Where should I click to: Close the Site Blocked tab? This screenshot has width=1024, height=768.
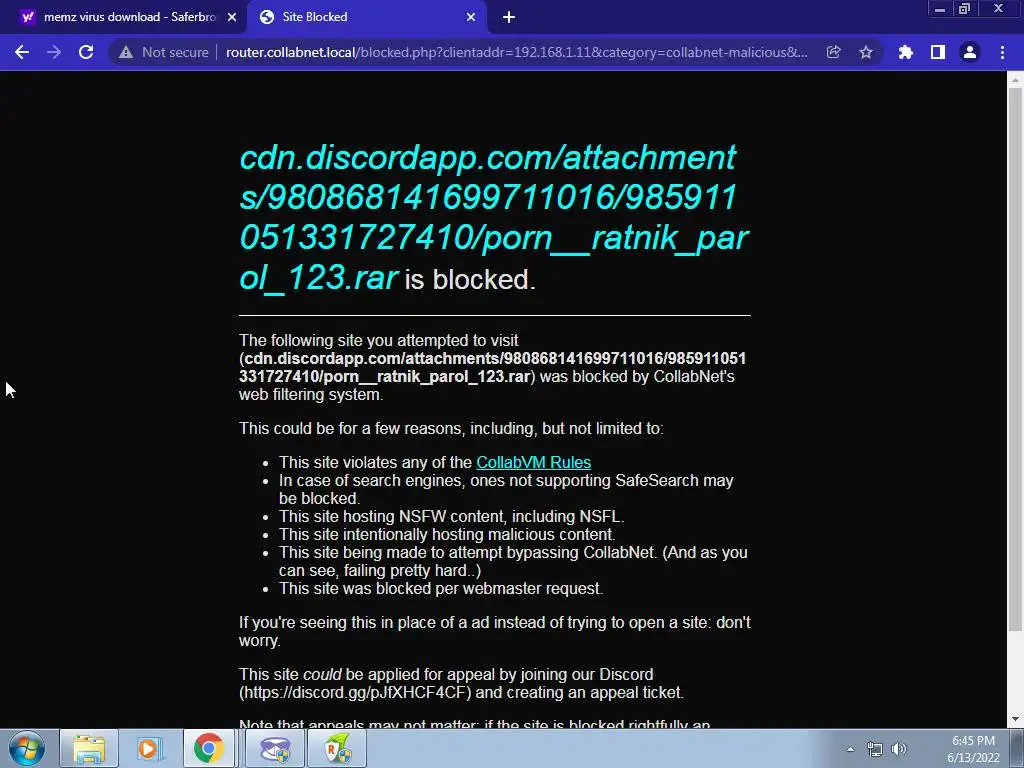(x=471, y=18)
